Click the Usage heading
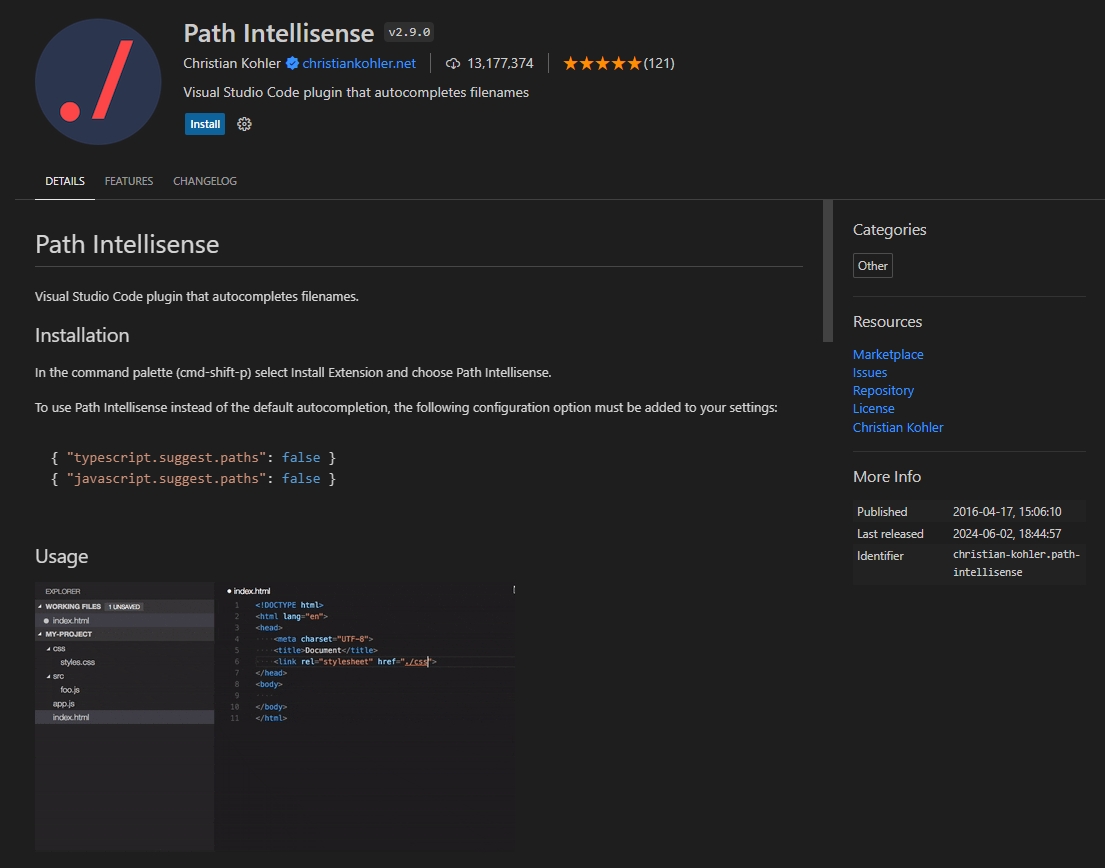The height and width of the screenshot is (868, 1105). [61, 556]
